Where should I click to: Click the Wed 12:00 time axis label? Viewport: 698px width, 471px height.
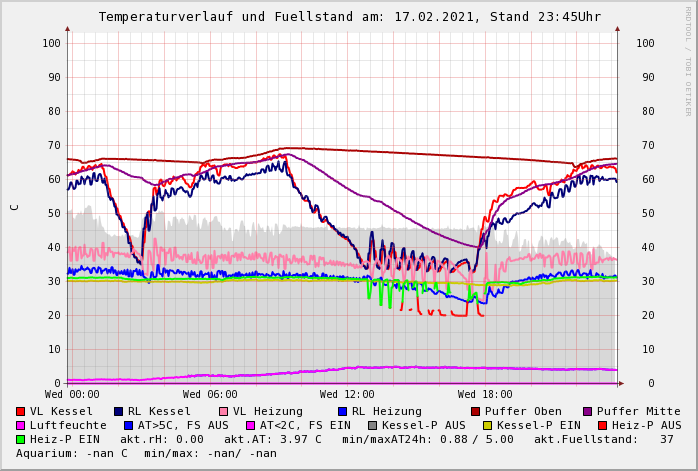[x=346, y=395]
